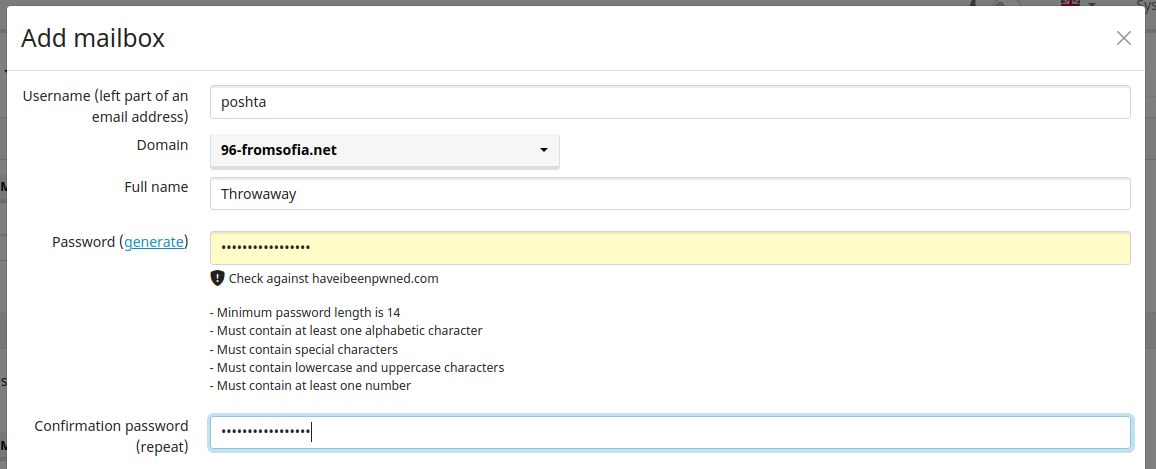The width and height of the screenshot is (1156, 469).
Task: Click the Username field label
Action: (105, 106)
